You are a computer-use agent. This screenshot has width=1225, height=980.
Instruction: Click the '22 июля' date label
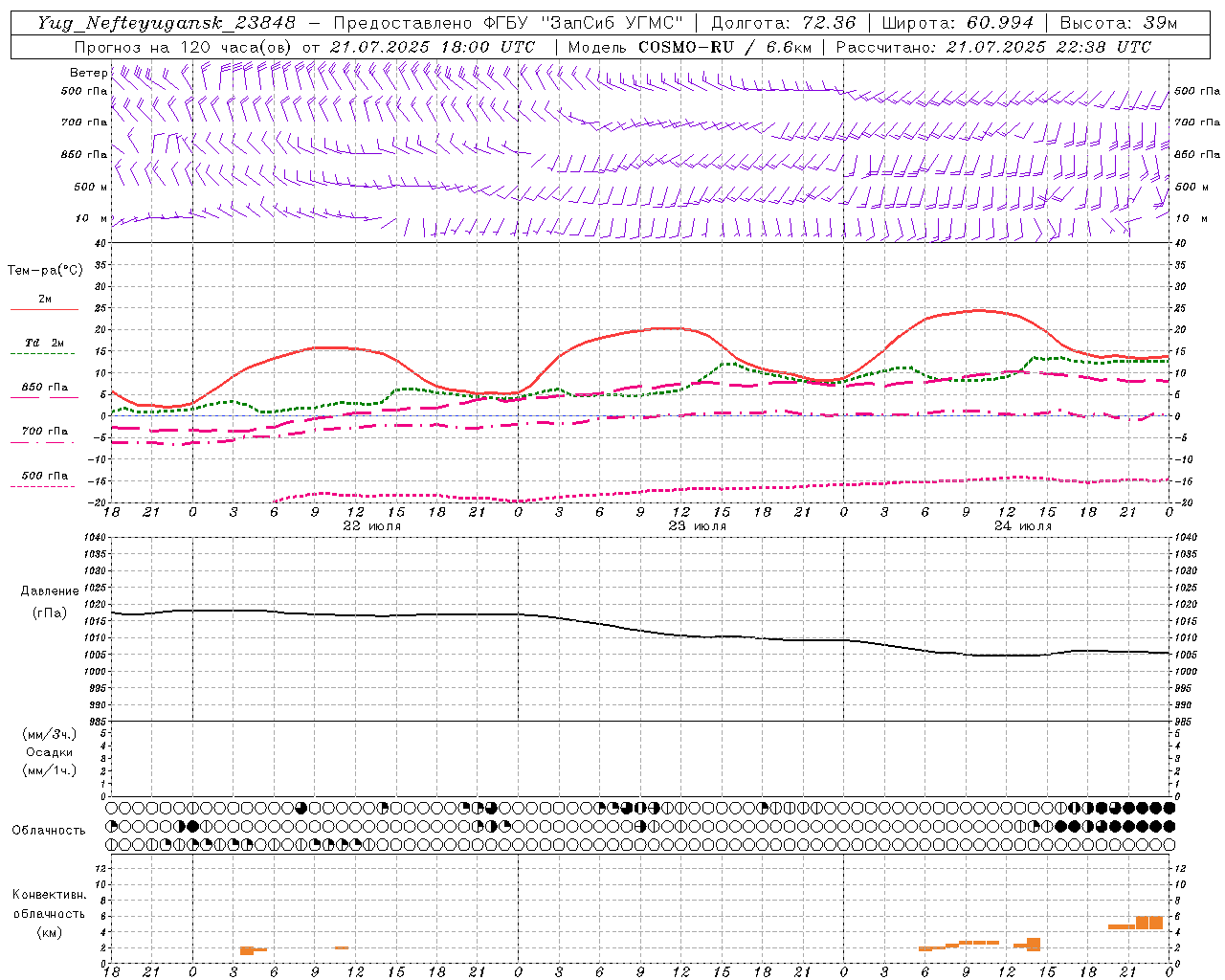tap(371, 526)
